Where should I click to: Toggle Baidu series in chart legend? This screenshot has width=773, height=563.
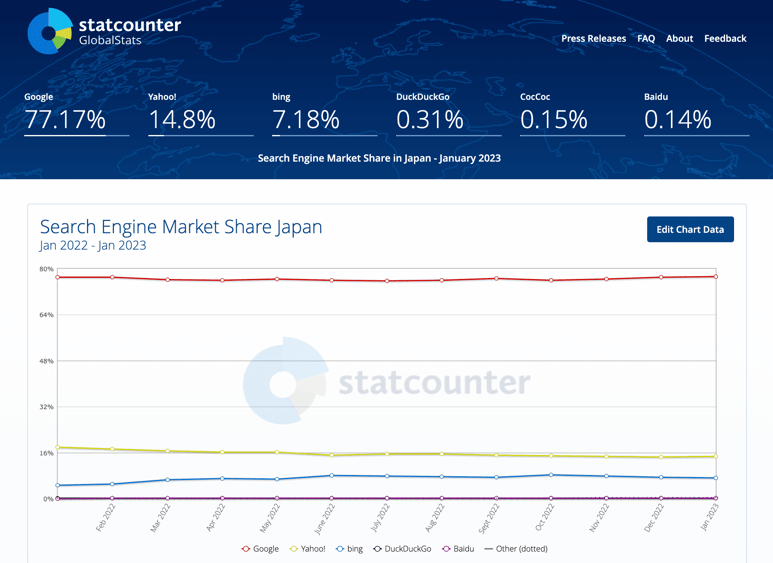click(458, 549)
